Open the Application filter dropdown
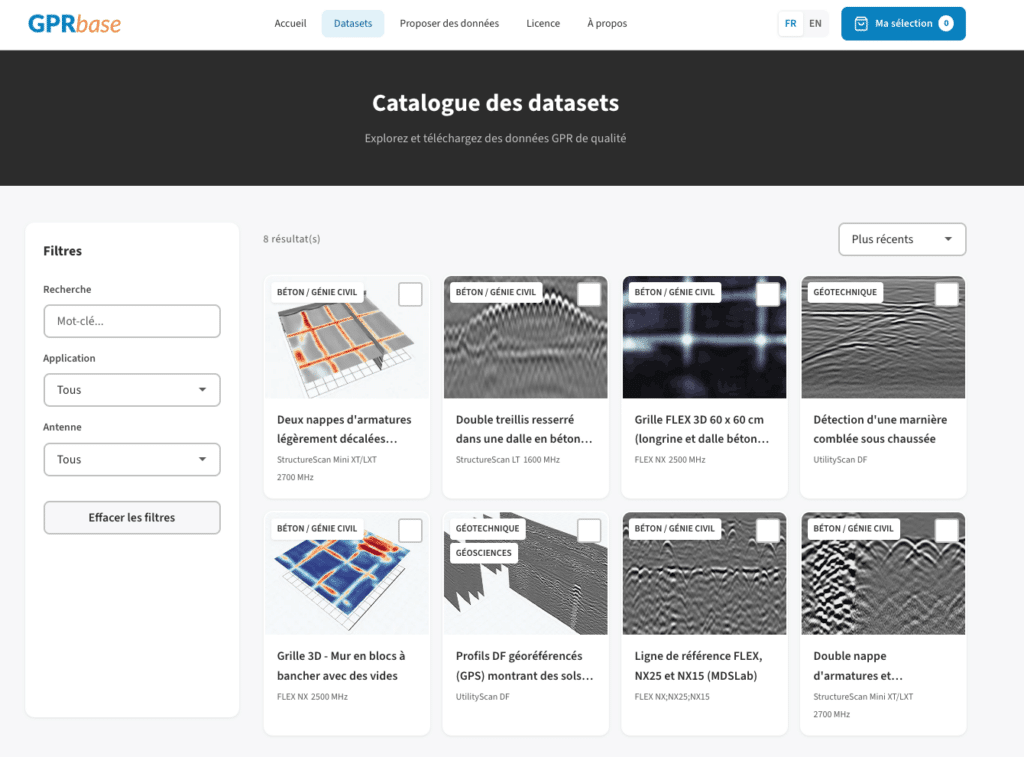1024x757 pixels. pyautogui.click(x=131, y=390)
